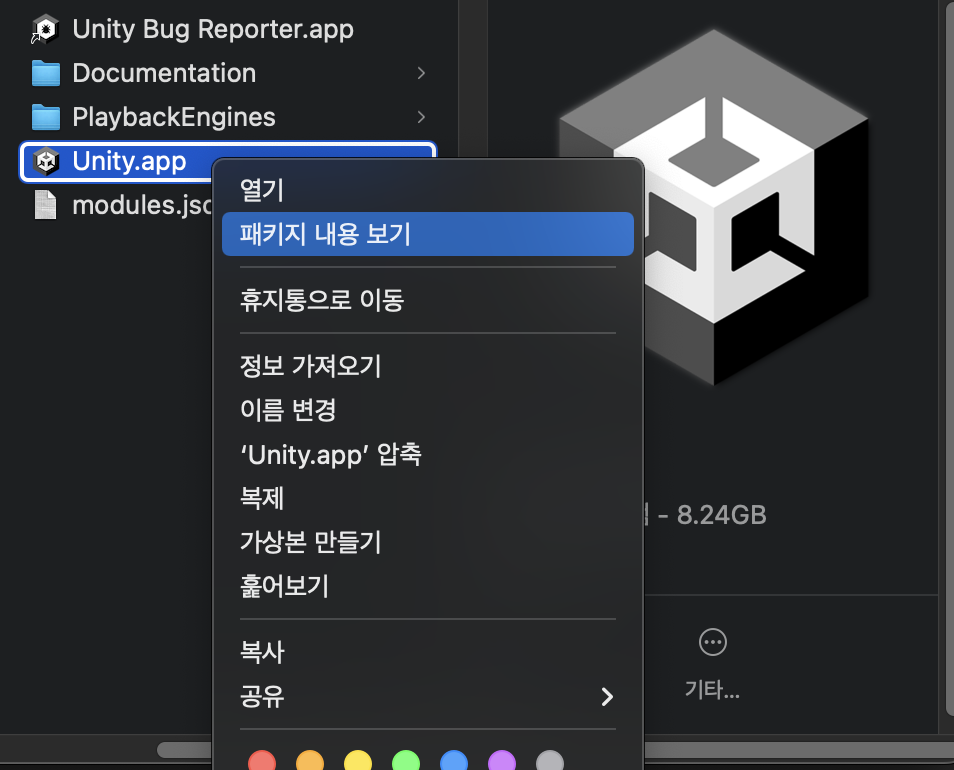
Task: Click the modules.json file name
Action: pyautogui.click(x=142, y=205)
